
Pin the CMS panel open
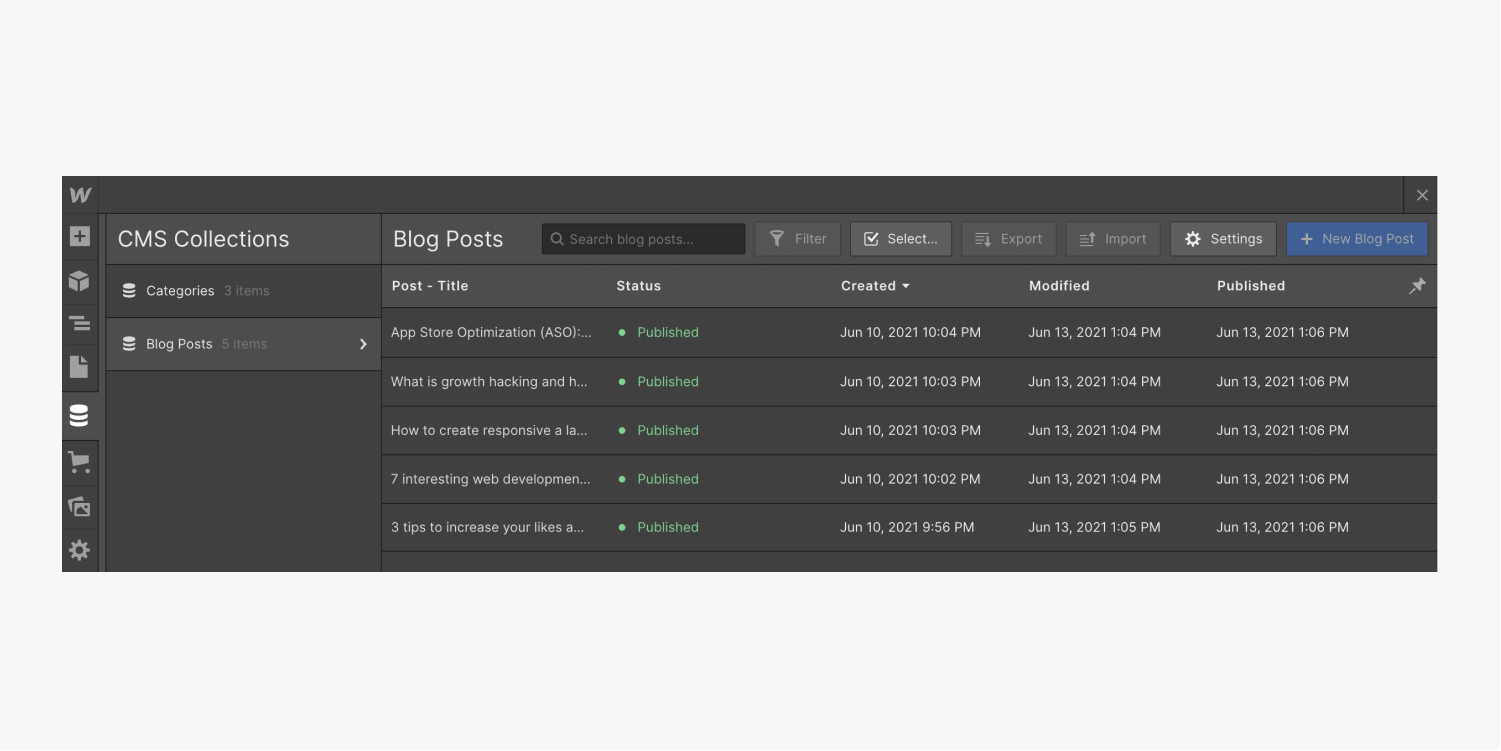(x=1417, y=286)
